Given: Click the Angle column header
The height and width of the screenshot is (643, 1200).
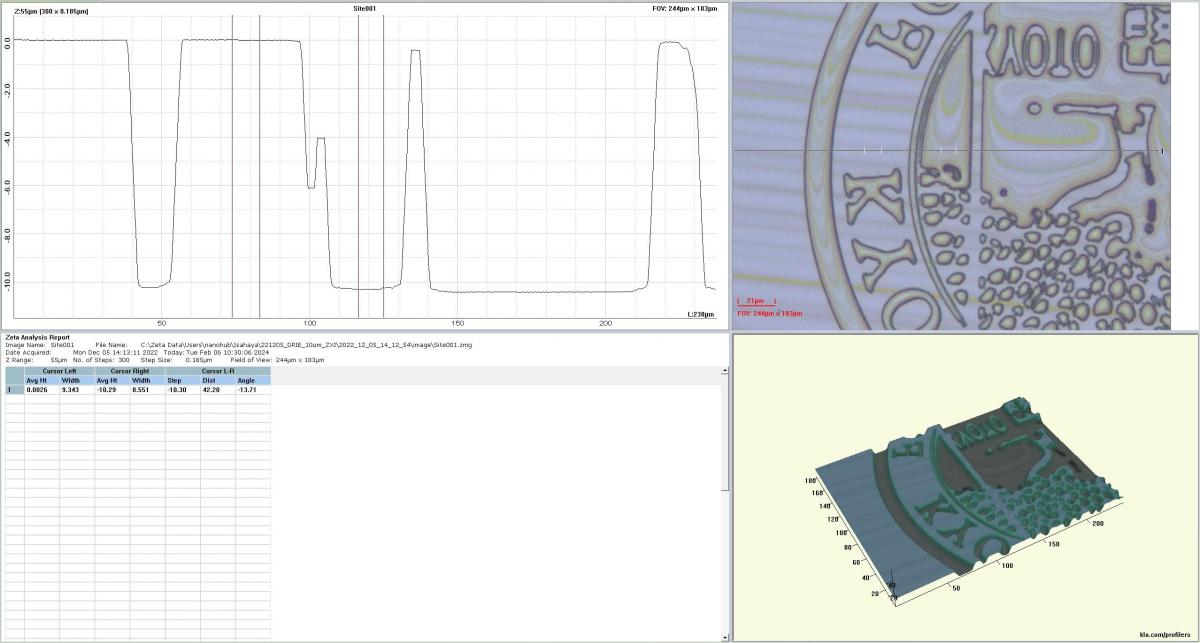Looking at the screenshot, I should 252,380.
